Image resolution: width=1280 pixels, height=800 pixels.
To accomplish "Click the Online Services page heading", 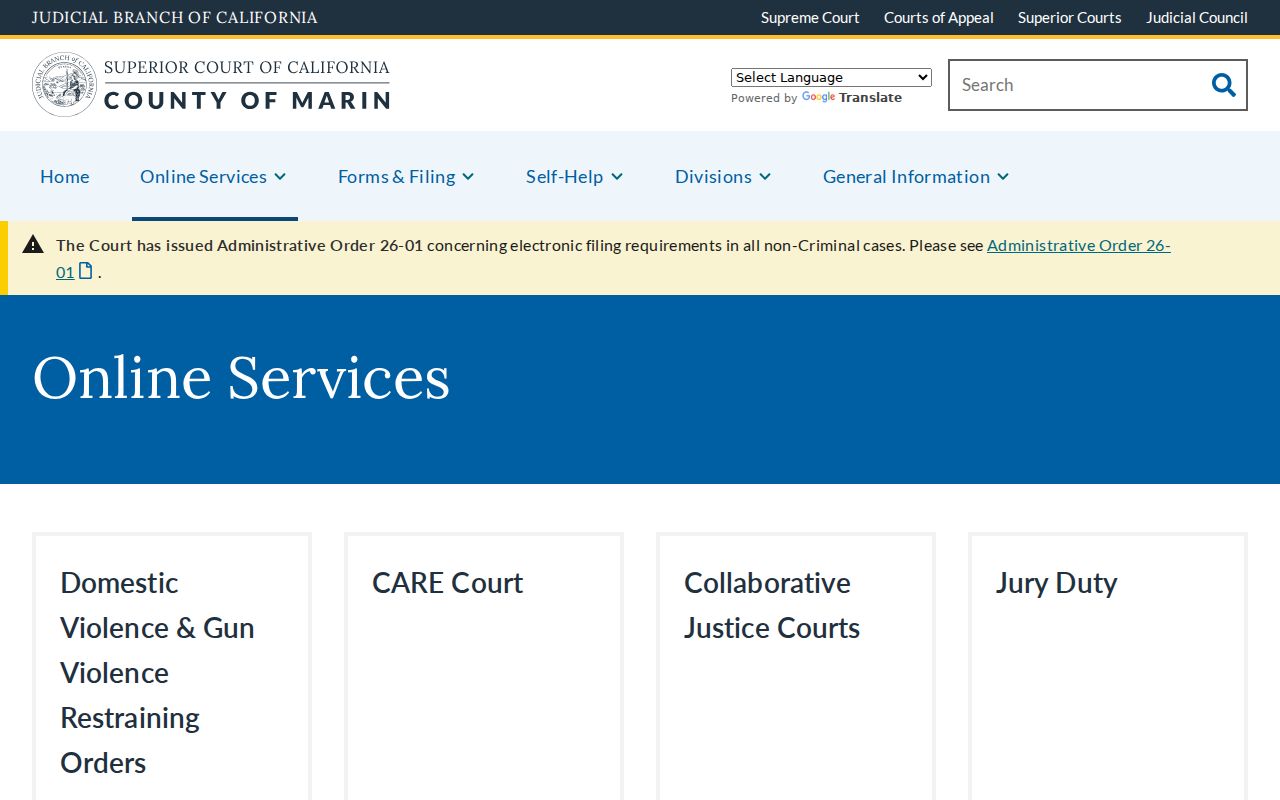I will 242,378.
